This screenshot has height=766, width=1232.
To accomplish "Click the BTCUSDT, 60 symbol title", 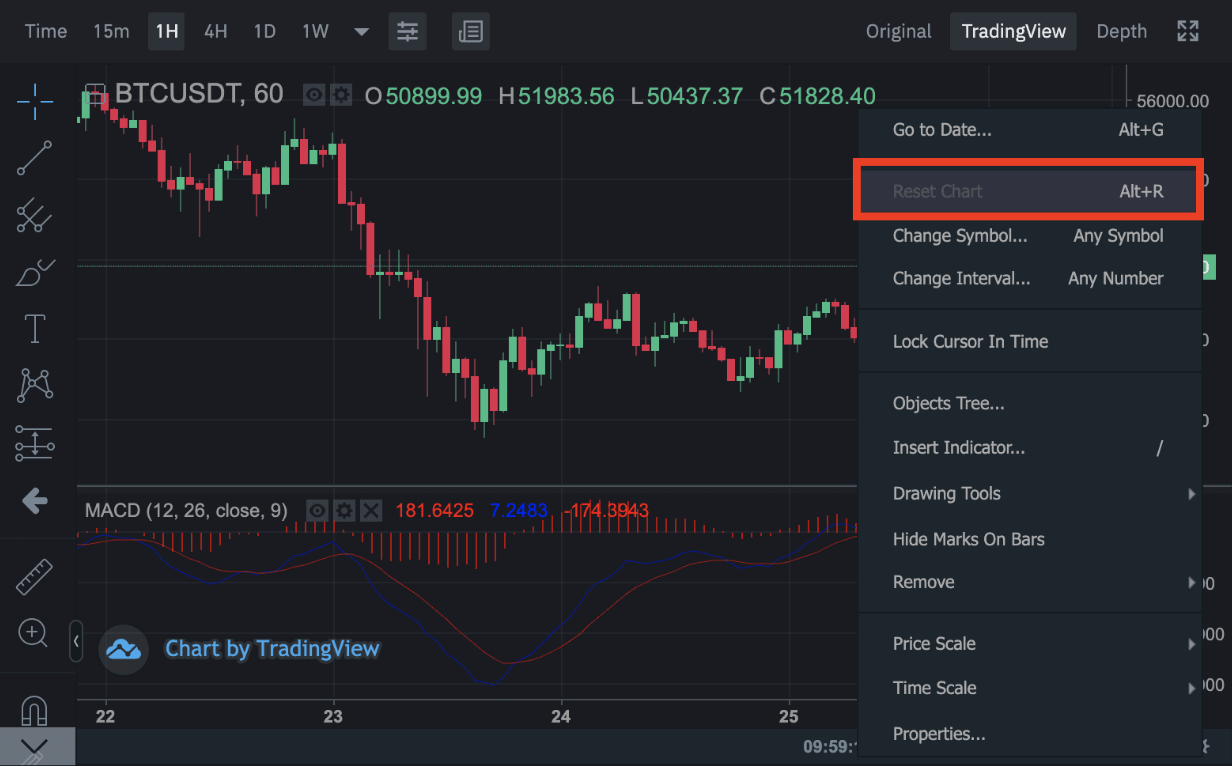I will 199,94.
